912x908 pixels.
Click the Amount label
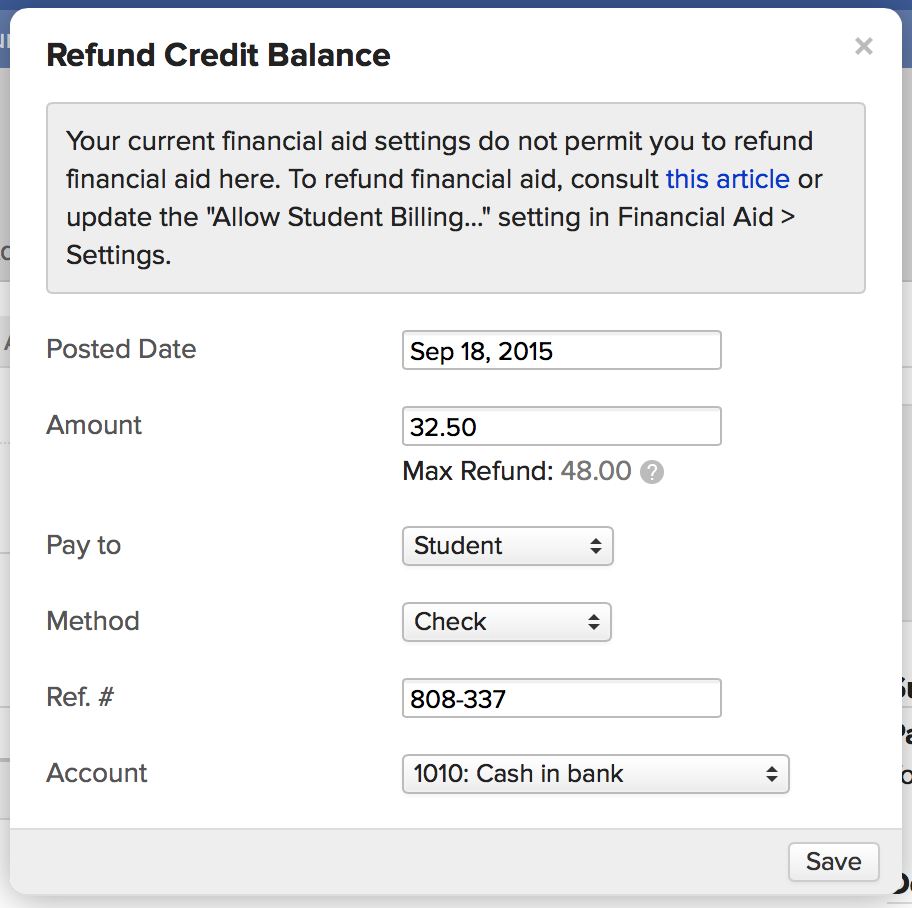[94, 425]
